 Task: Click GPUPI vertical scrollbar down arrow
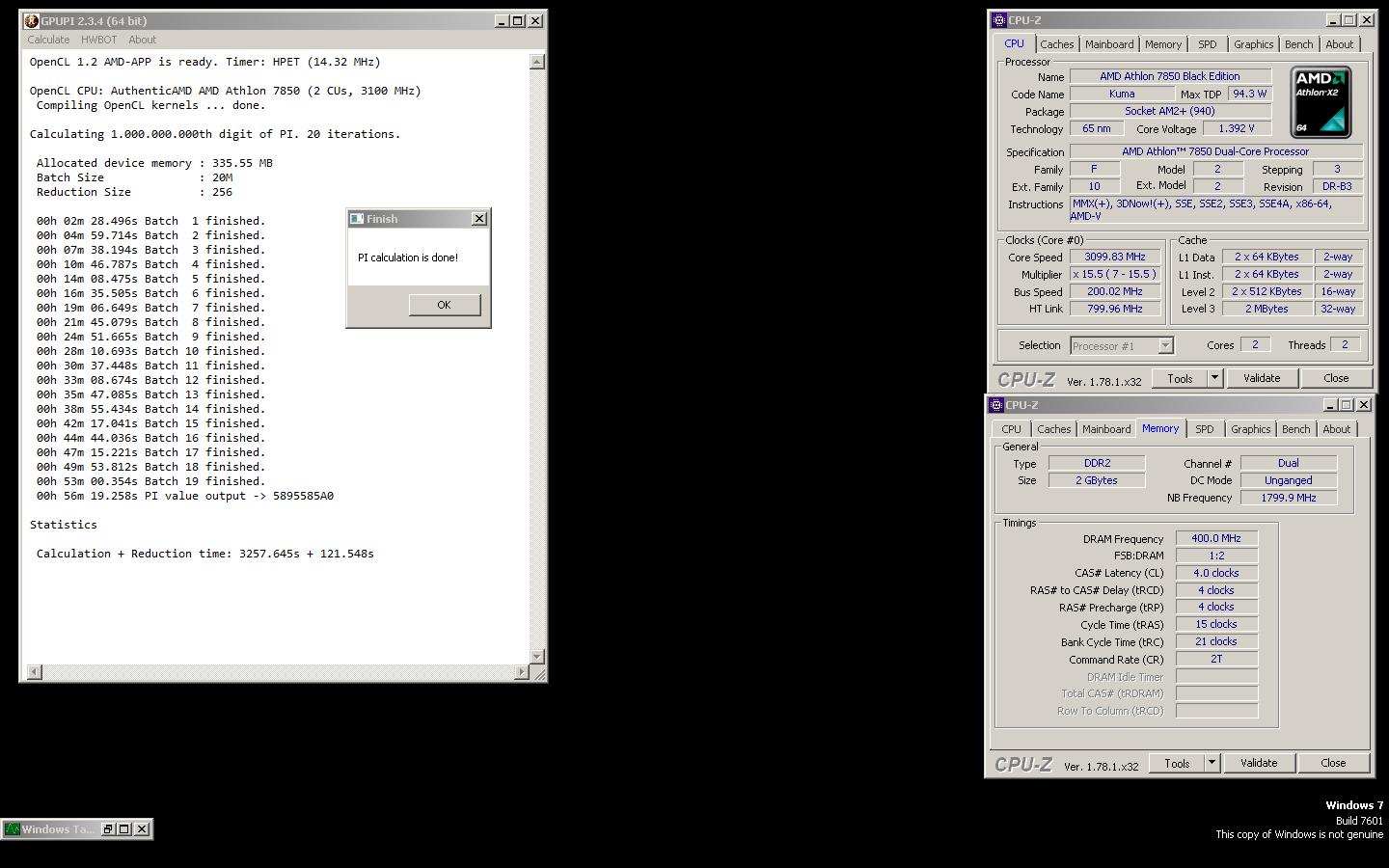coord(537,656)
